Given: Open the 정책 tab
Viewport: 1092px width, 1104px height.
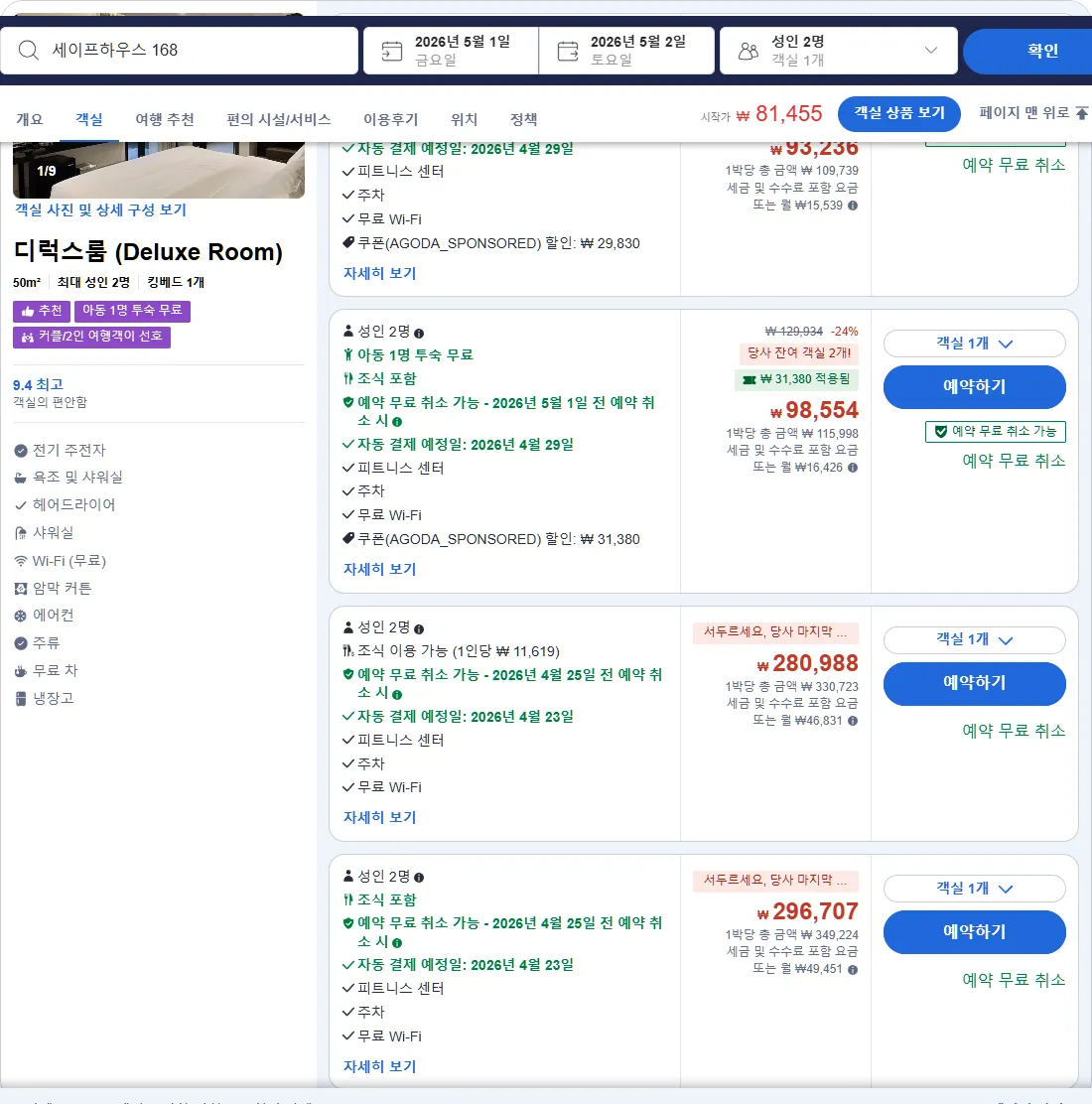Looking at the screenshot, I should 524,120.
